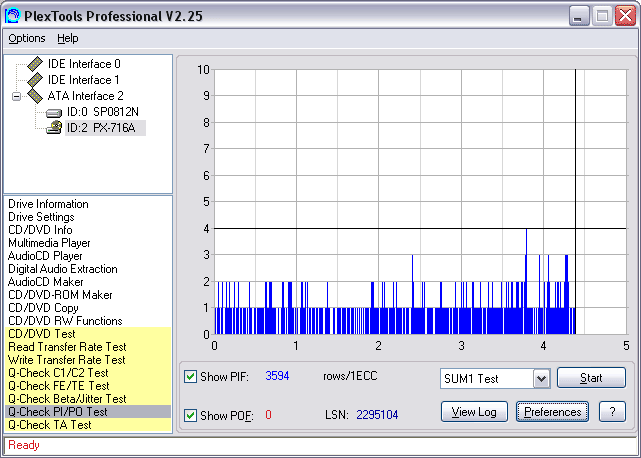Viewport: 641px width, 458px height.
Task: Click the vertical position marker in graph
Action: pyautogui.click(x=576, y=202)
